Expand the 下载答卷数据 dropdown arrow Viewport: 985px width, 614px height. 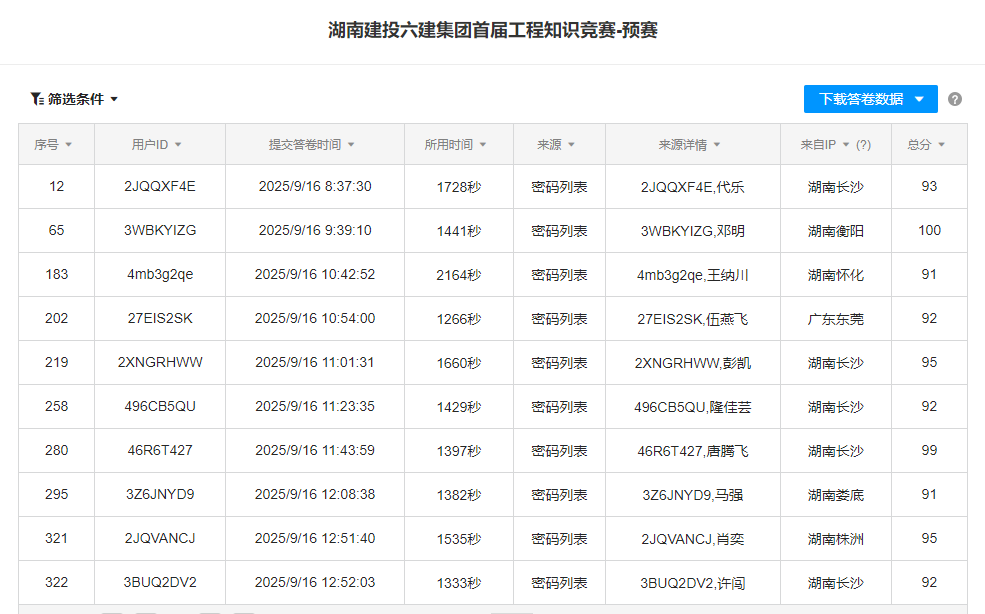[x=919, y=99]
